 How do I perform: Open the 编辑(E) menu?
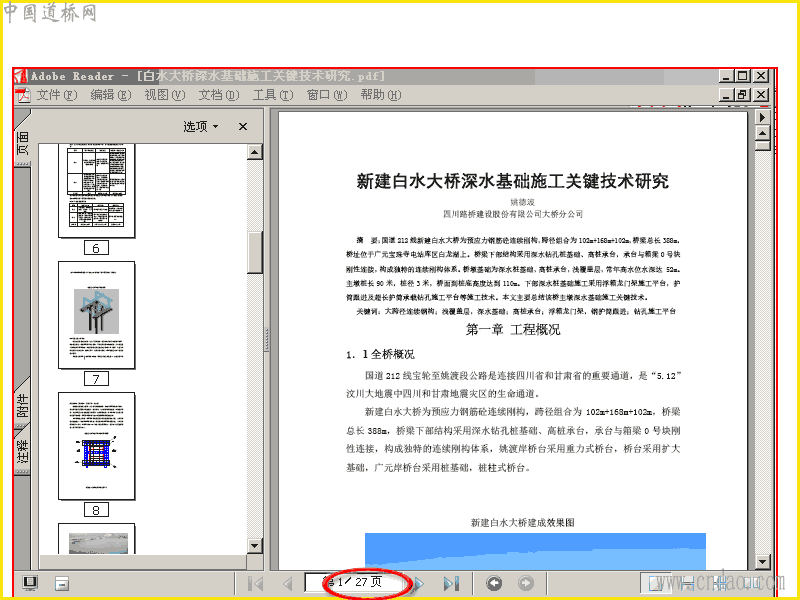[111, 95]
